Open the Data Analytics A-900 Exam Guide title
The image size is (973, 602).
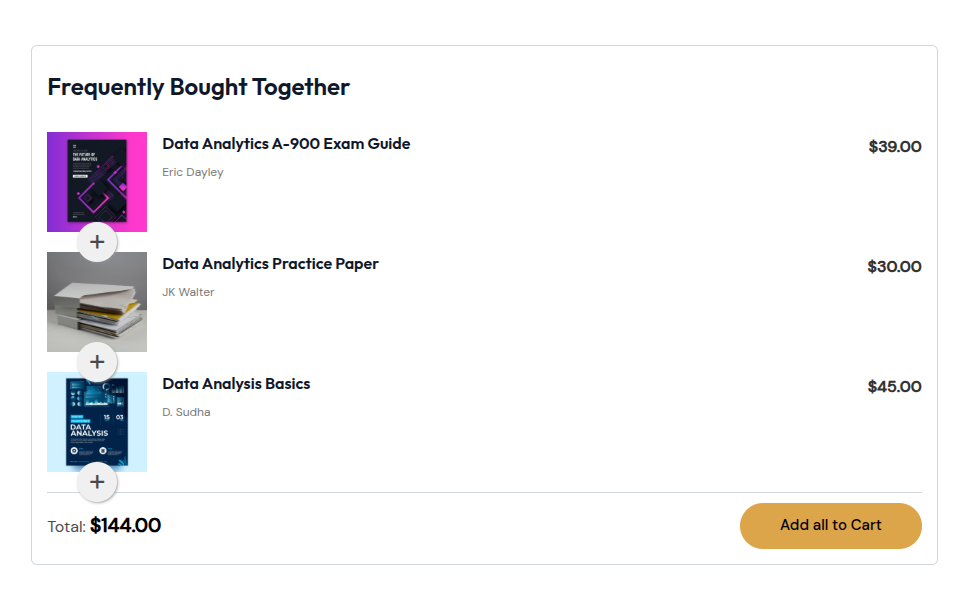pos(286,144)
